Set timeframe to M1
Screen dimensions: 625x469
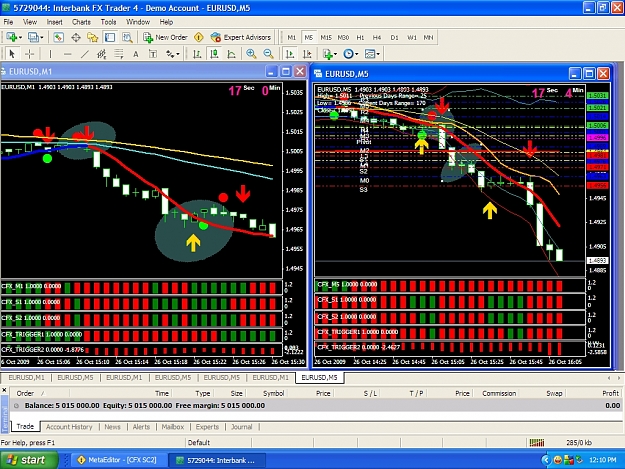click(x=292, y=37)
